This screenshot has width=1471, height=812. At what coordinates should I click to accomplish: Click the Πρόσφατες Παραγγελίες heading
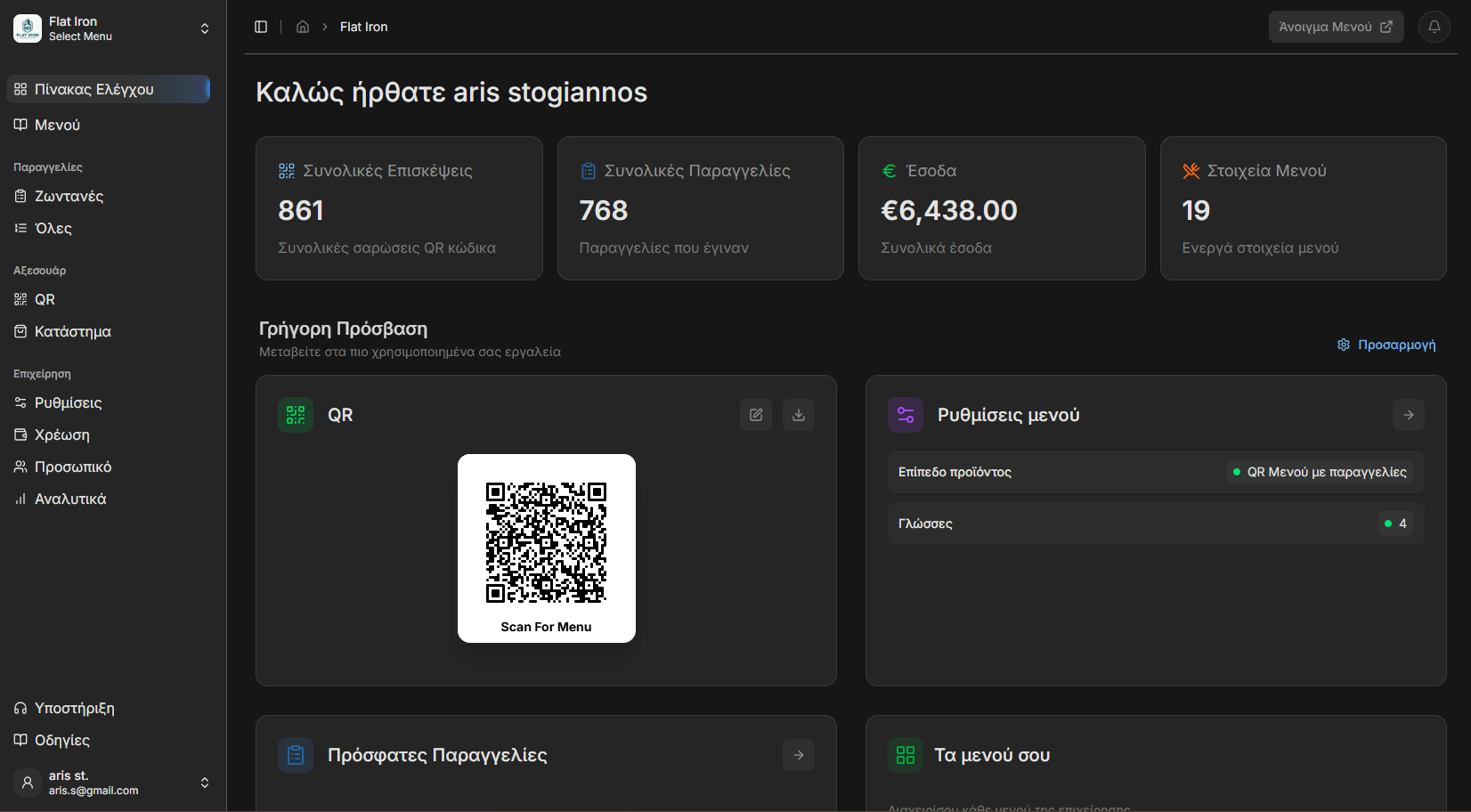point(437,755)
